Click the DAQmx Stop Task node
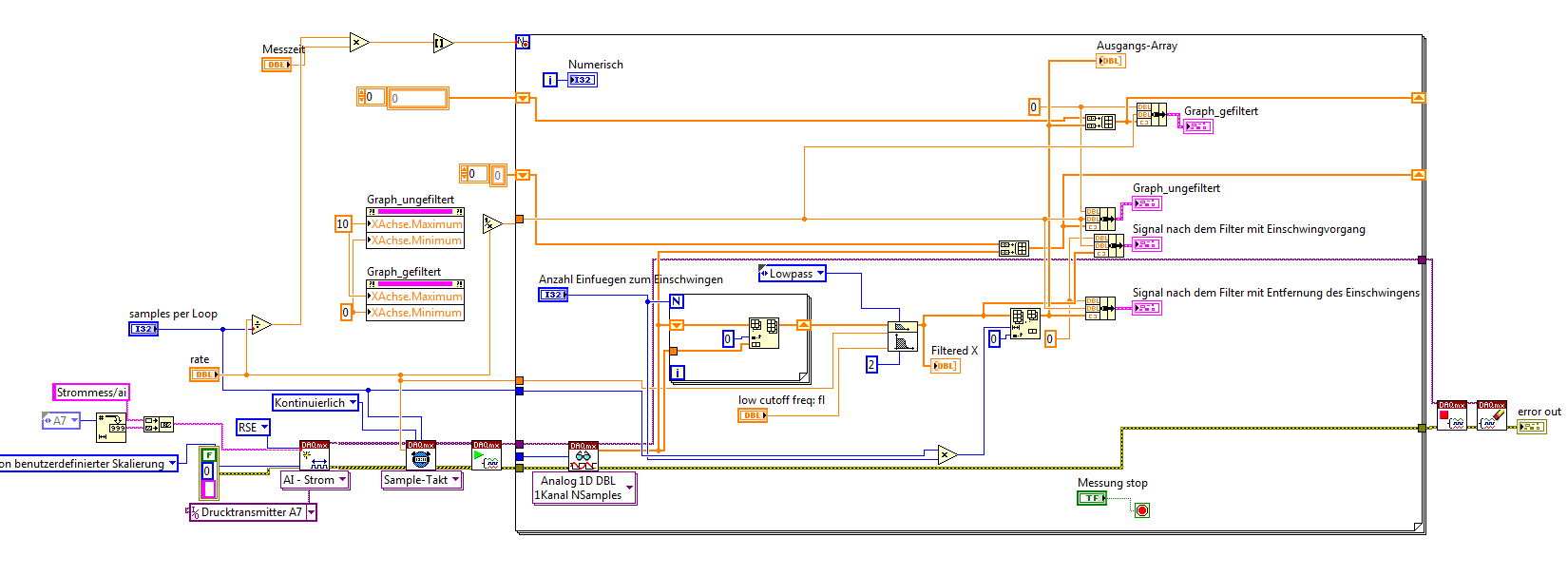The width and height of the screenshot is (1568, 576). pyautogui.click(x=1451, y=415)
